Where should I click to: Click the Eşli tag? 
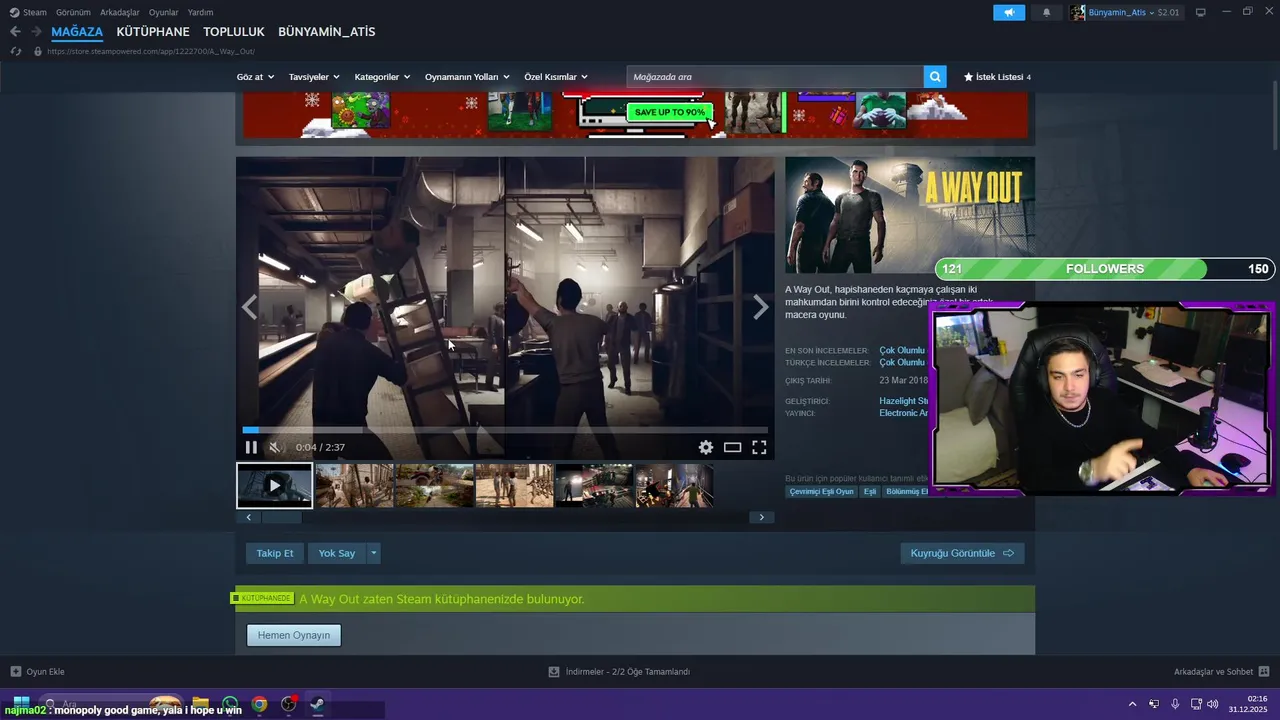click(x=870, y=491)
